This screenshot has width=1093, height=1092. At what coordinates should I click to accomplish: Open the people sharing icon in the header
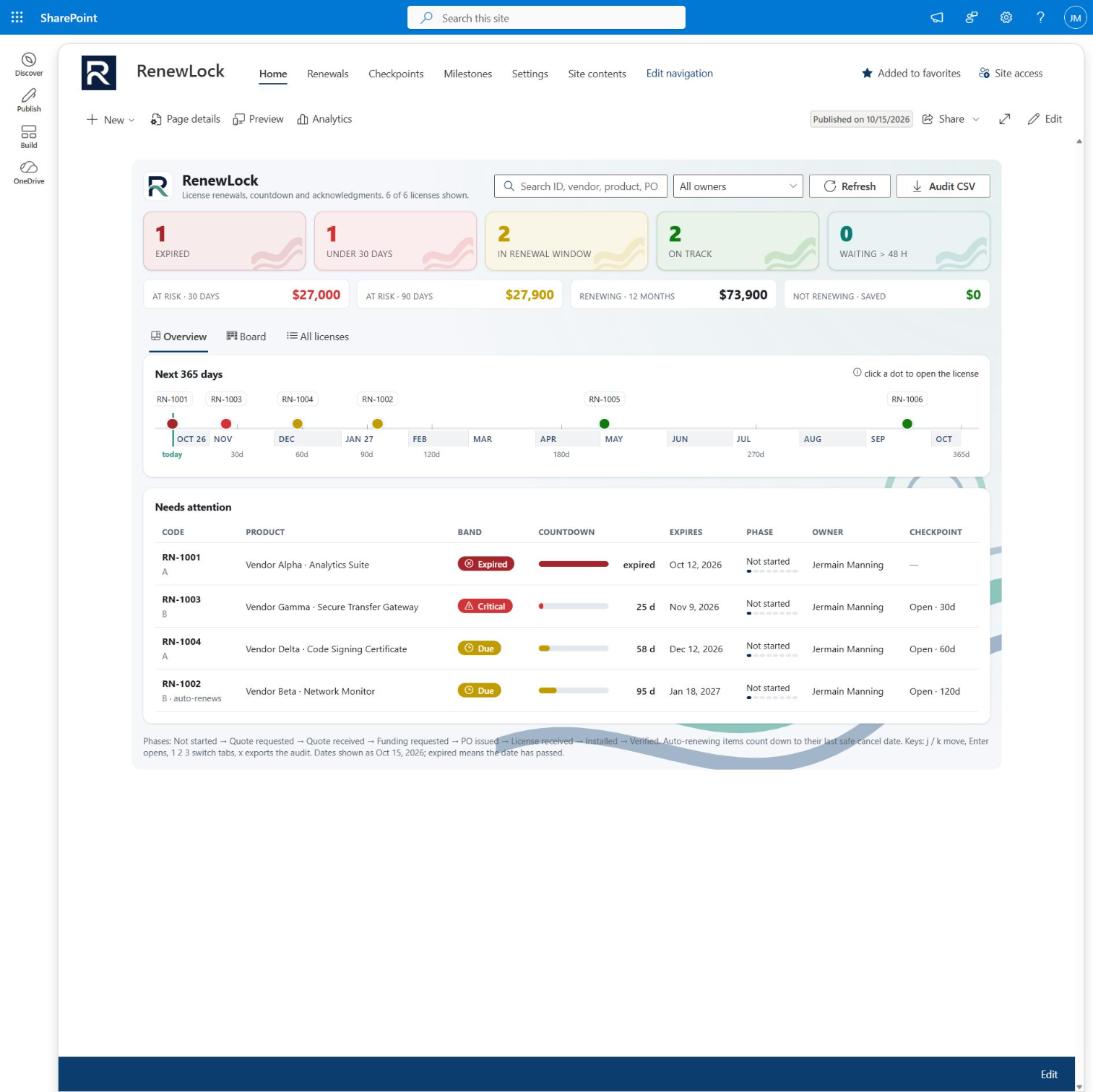pyautogui.click(x=971, y=17)
